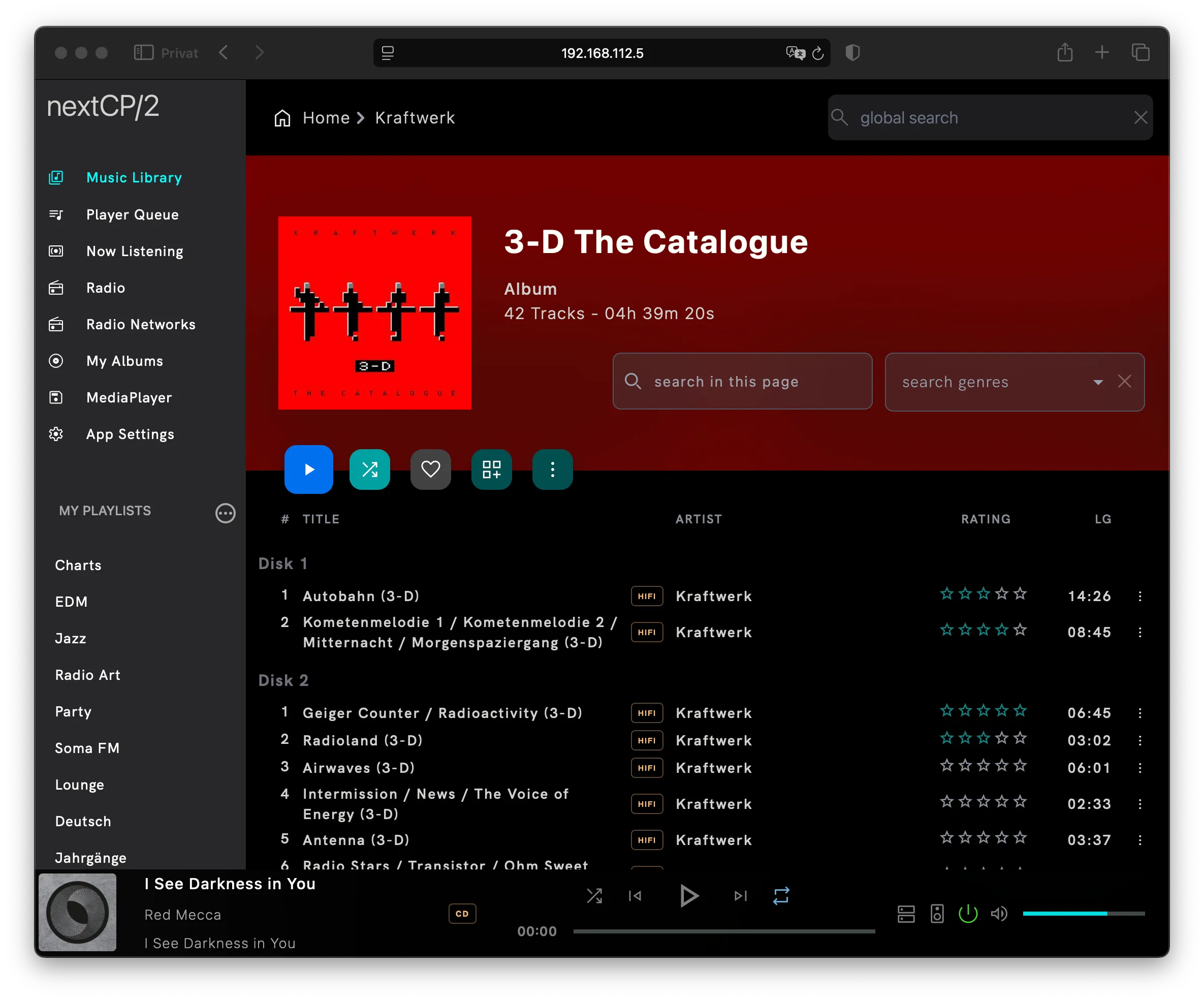Focus the search in this page field
Image resolution: width=1204 pixels, height=1000 pixels.
[x=742, y=381]
